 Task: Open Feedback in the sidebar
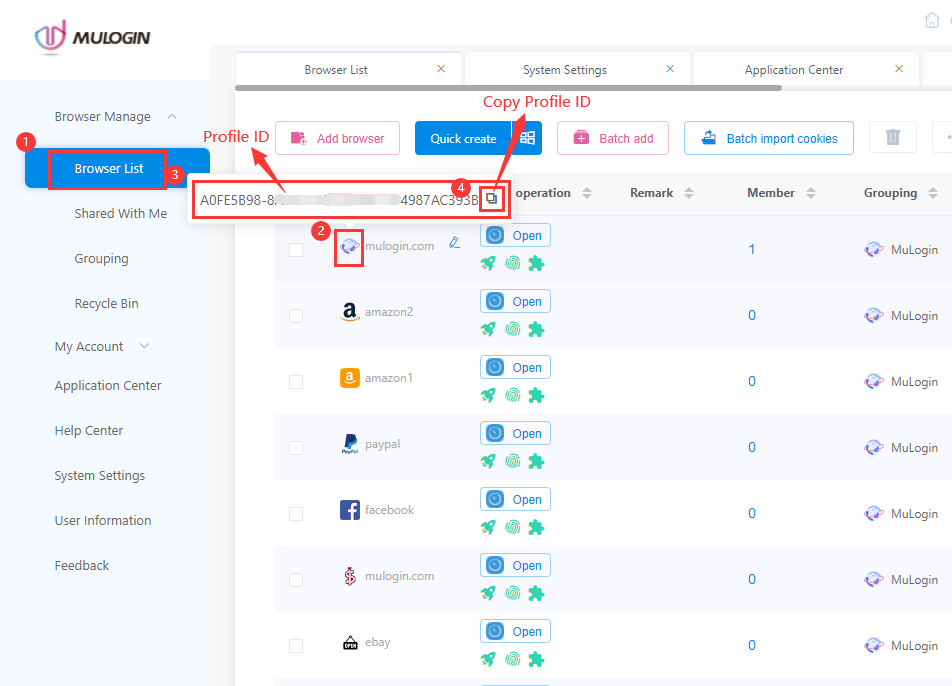82,565
